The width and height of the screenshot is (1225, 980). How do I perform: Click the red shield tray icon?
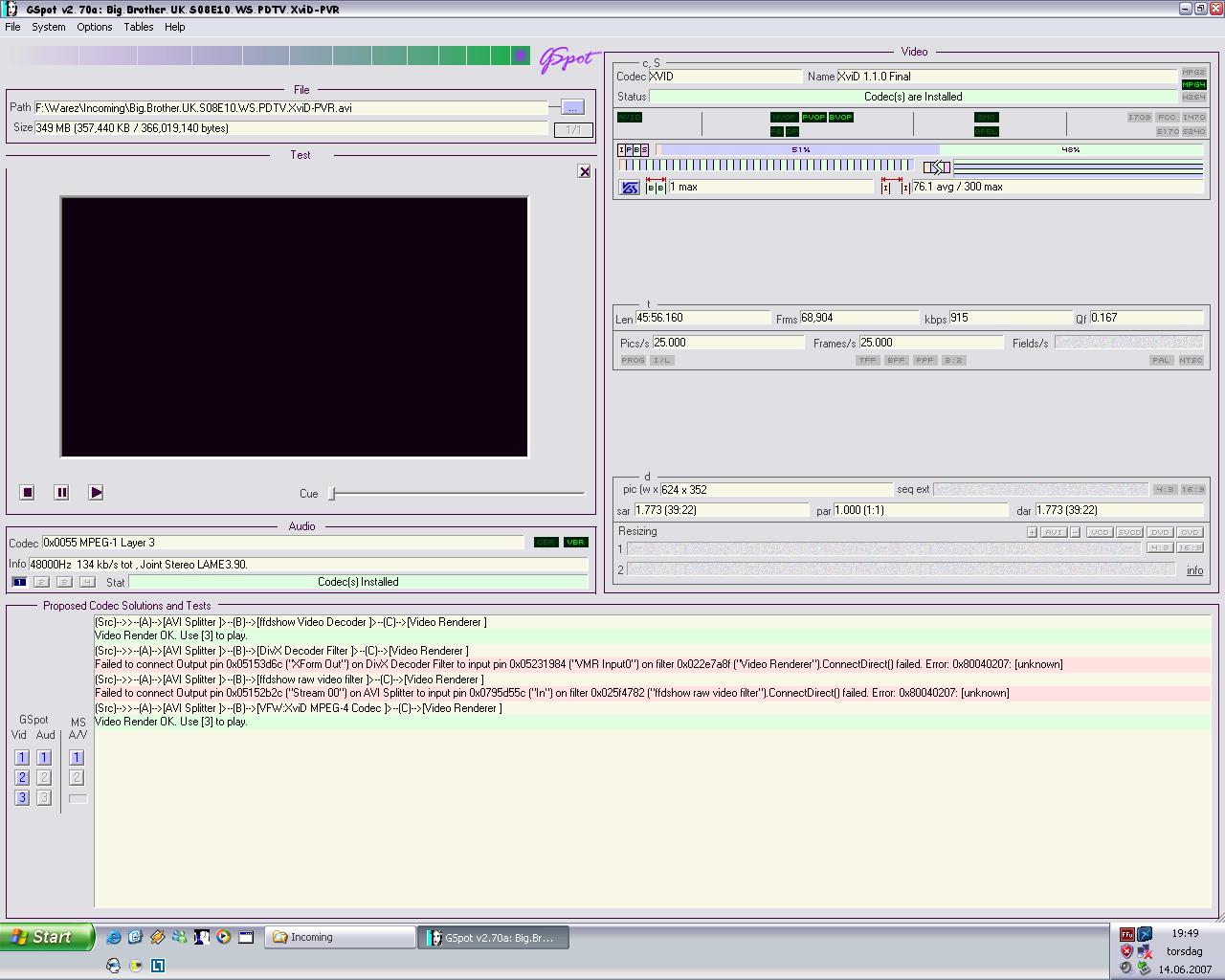click(x=1127, y=951)
